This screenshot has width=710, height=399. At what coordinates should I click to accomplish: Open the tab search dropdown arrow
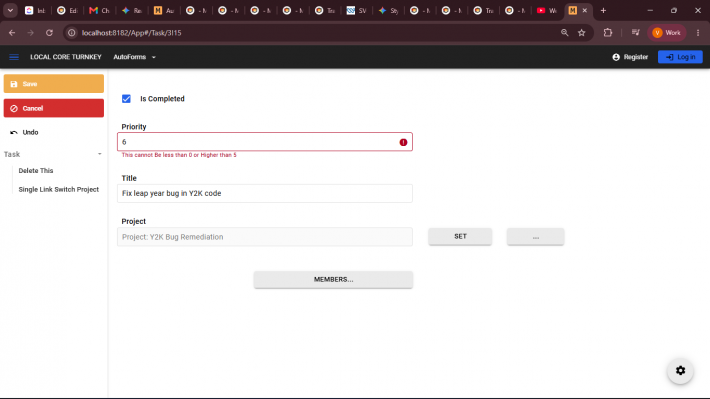tap(10, 10)
